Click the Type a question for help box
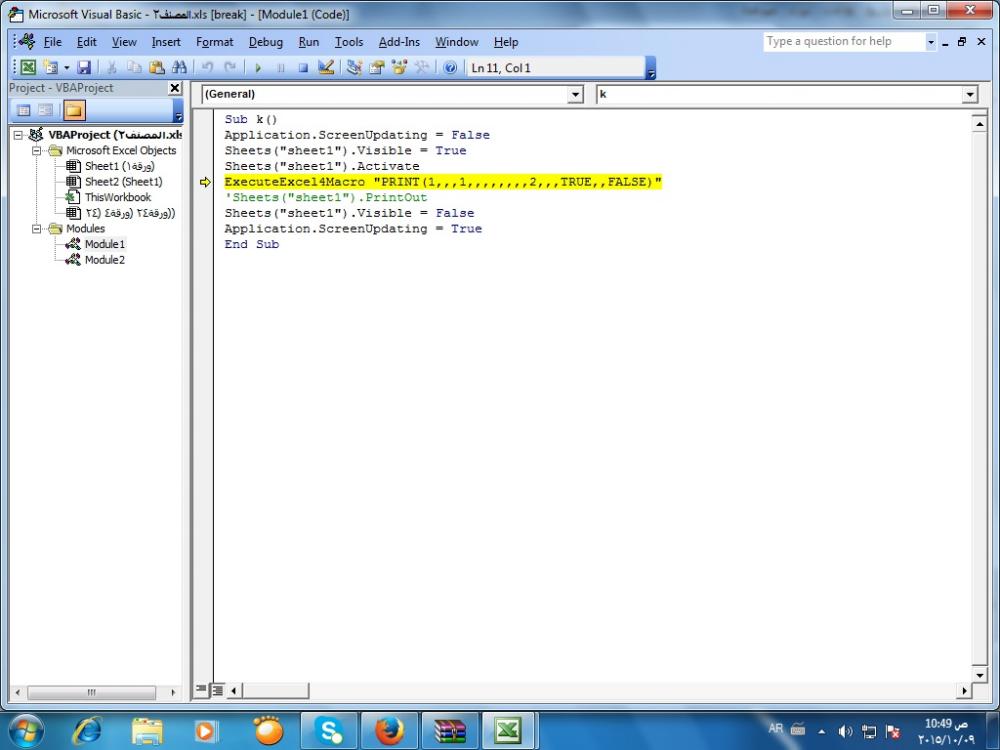This screenshot has height=750, width=1000. [844, 42]
